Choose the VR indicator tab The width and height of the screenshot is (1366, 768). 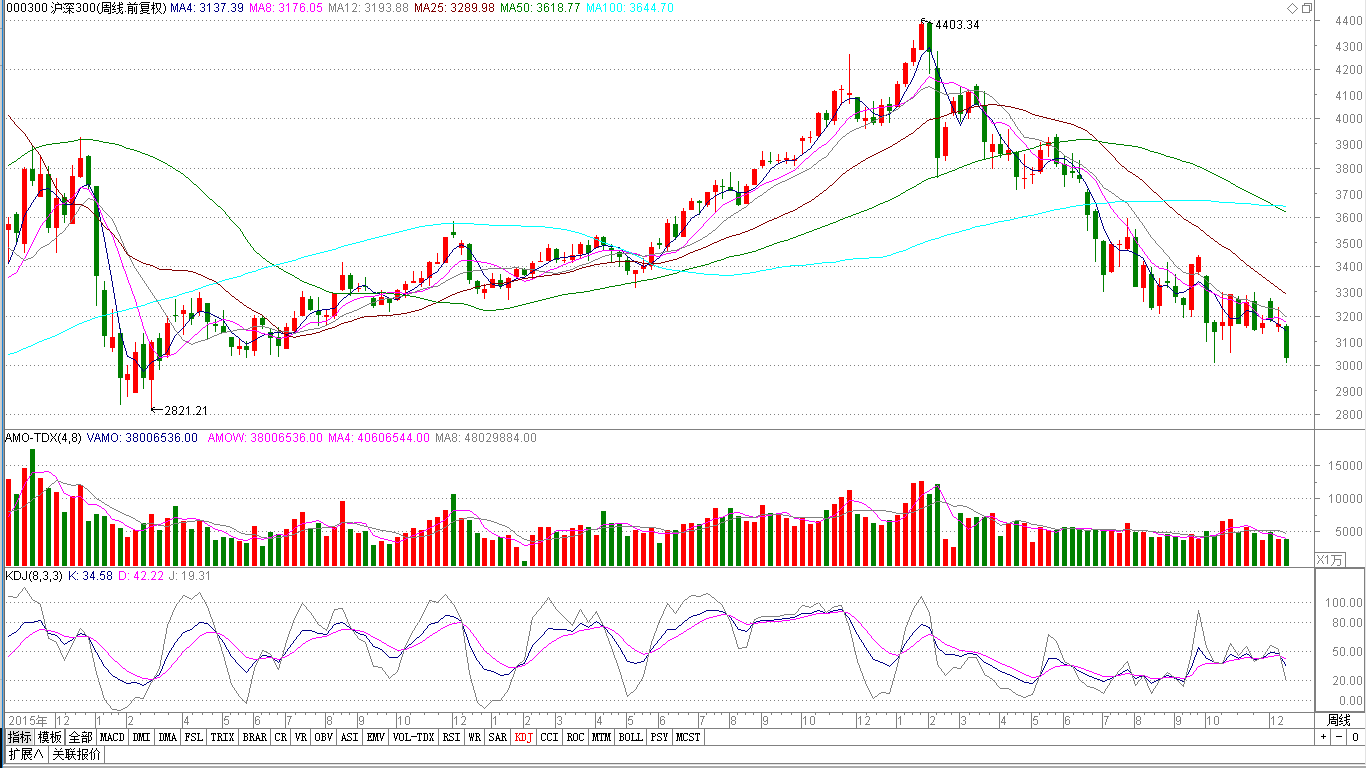click(x=301, y=737)
